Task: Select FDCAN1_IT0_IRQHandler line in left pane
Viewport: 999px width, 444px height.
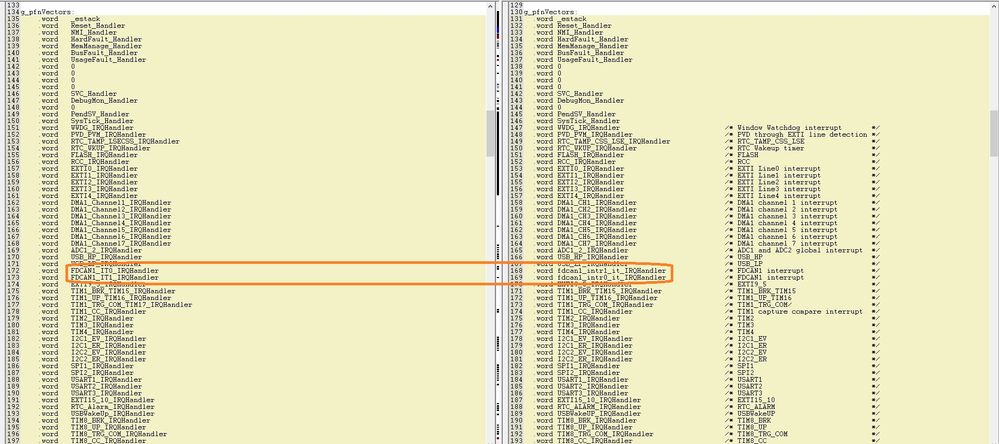Action: [x=115, y=271]
